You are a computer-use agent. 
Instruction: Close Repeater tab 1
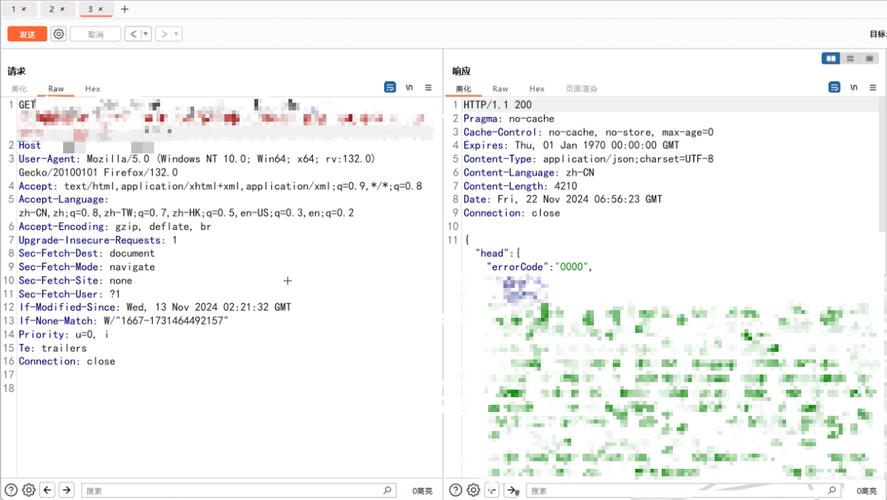pyautogui.click(x=24, y=9)
